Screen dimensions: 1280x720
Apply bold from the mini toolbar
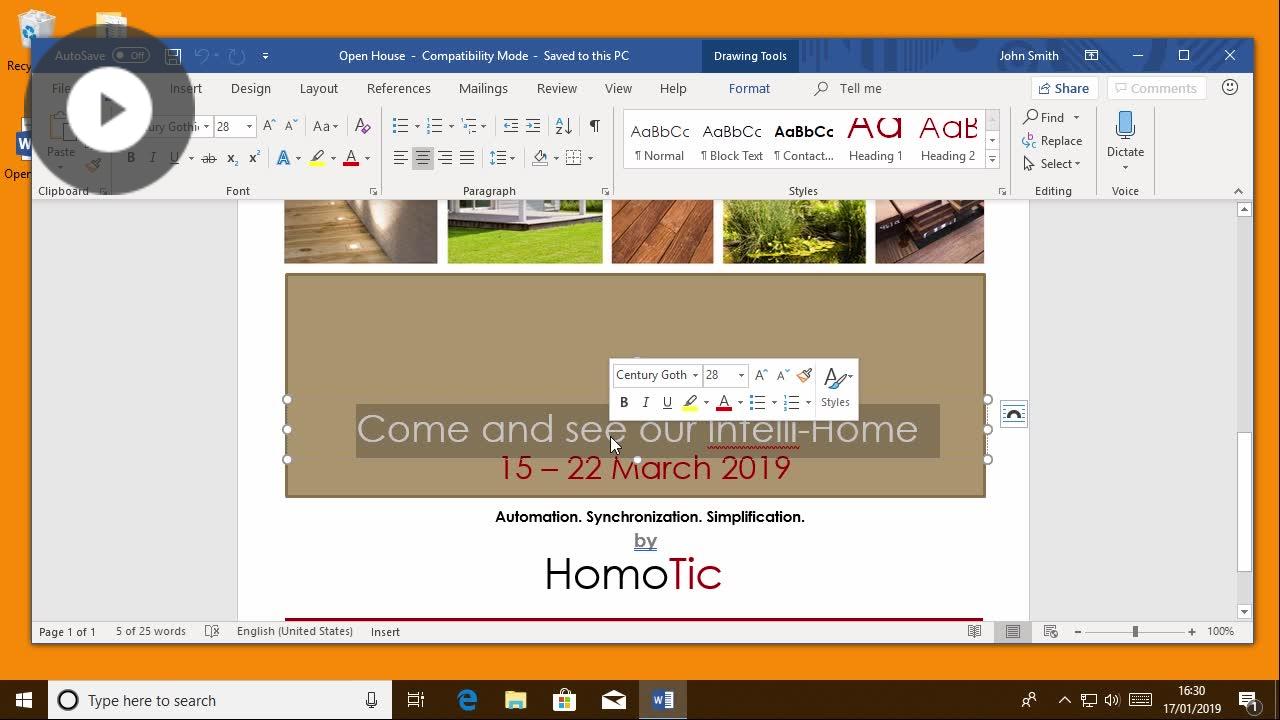(x=624, y=402)
